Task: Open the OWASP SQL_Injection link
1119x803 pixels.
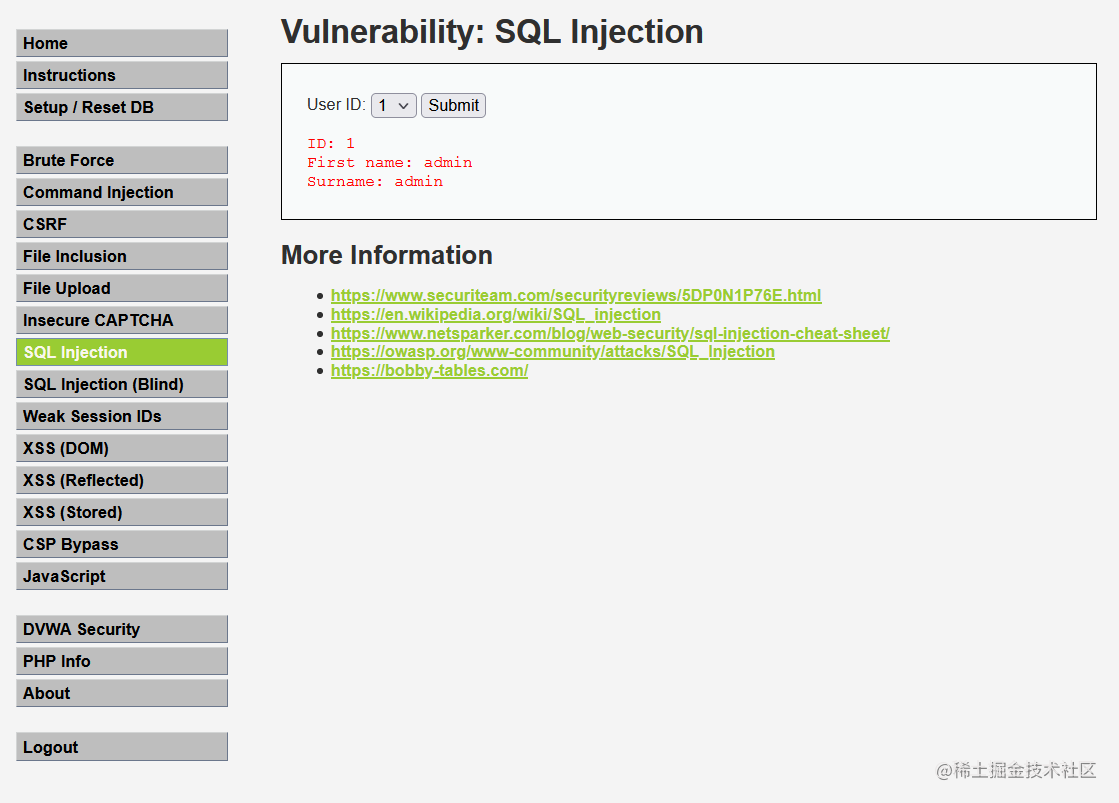Action: pyautogui.click(x=552, y=352)
